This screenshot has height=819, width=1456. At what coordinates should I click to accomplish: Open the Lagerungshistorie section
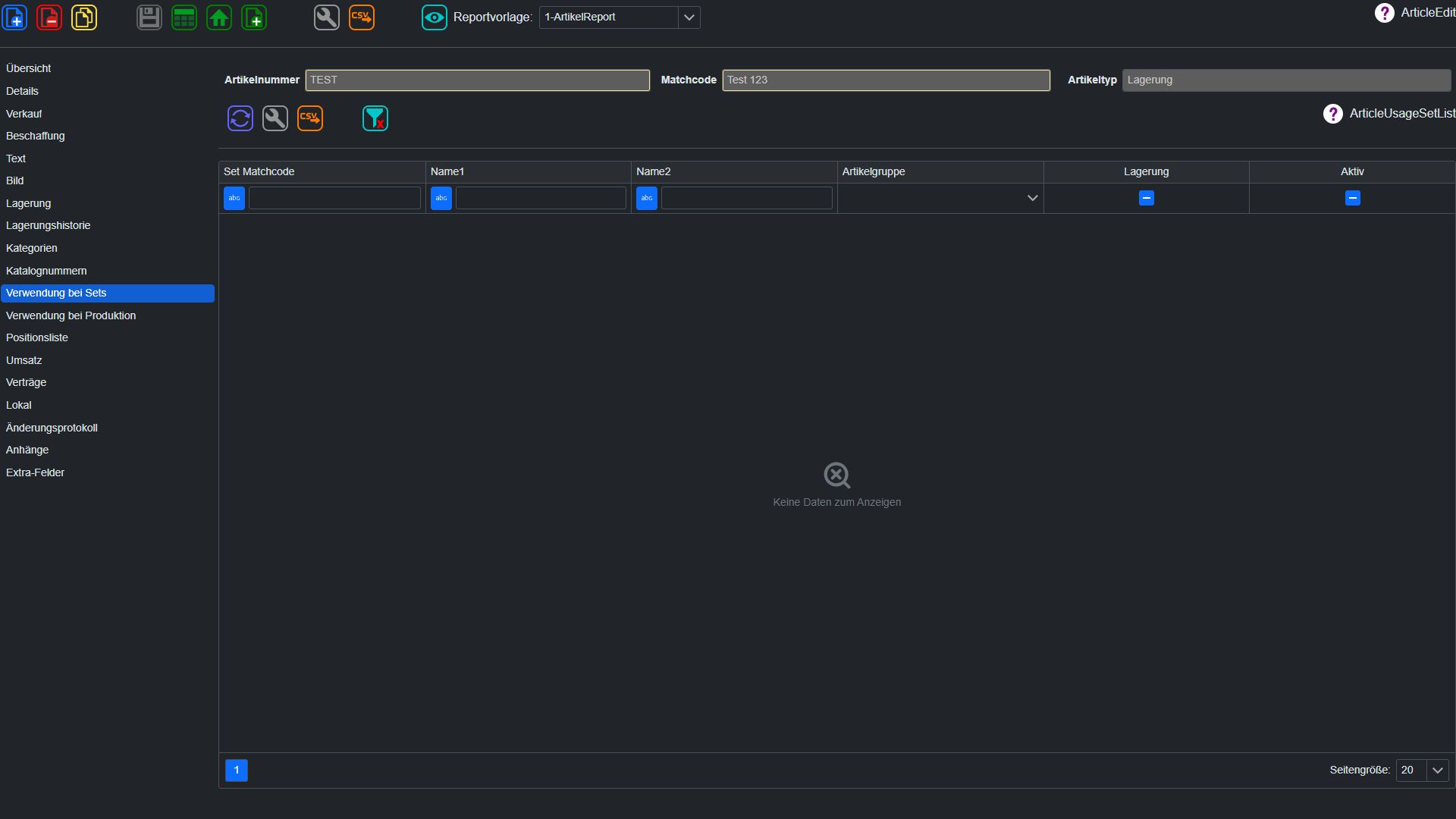pos(107,225)
